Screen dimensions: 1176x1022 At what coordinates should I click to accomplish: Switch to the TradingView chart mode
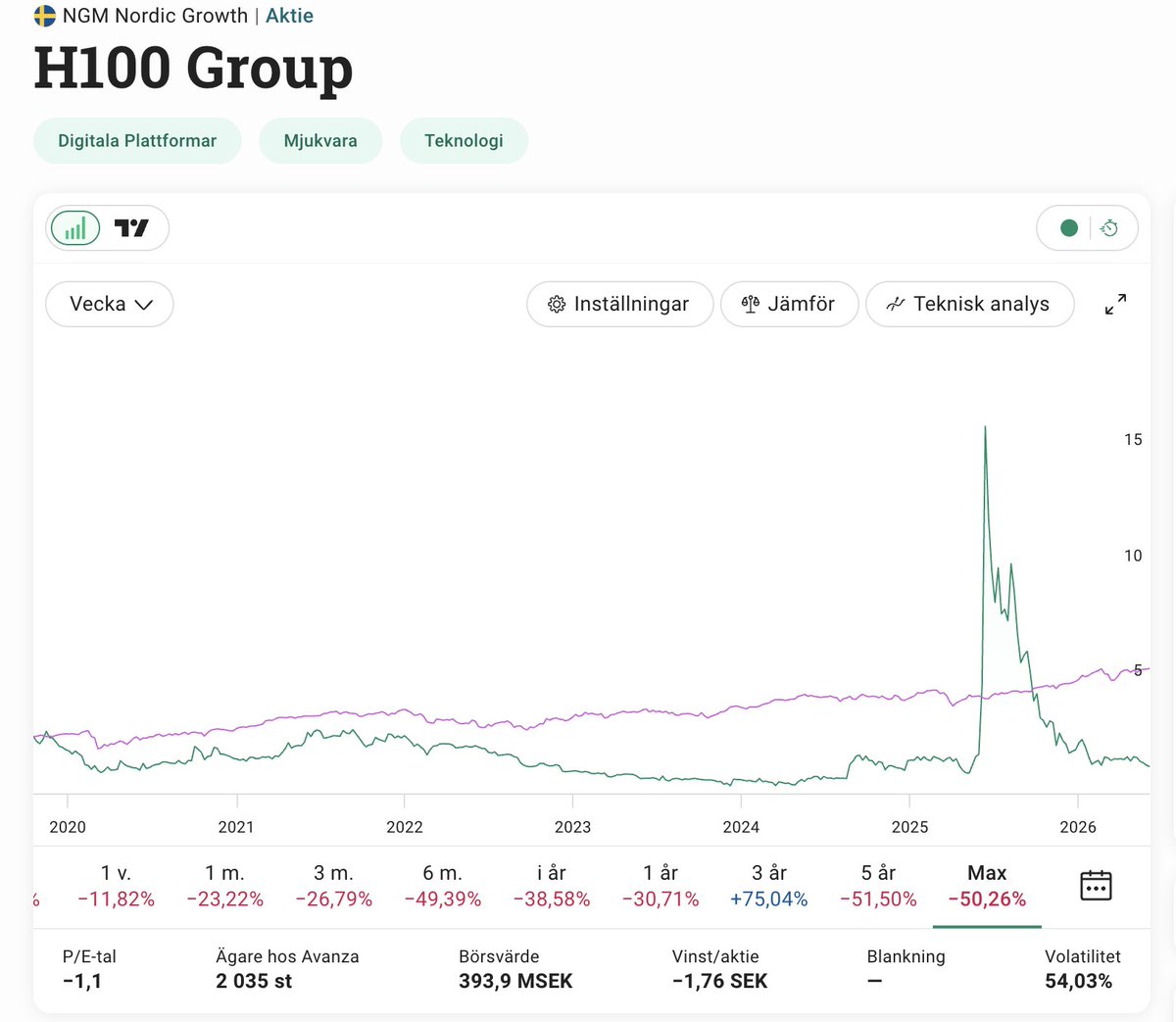pos(131,228)
